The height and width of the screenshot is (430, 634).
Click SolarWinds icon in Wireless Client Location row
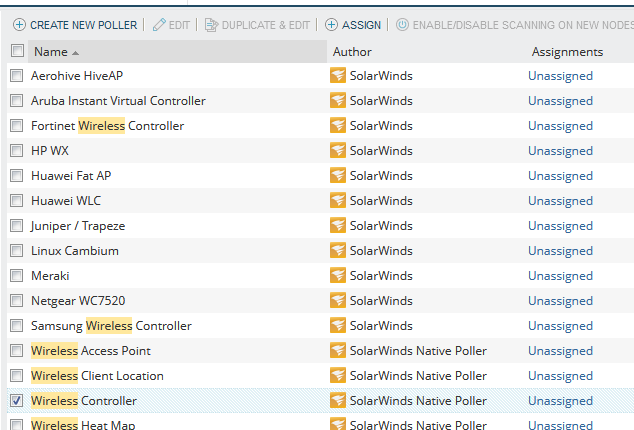[x=338, y=376]
